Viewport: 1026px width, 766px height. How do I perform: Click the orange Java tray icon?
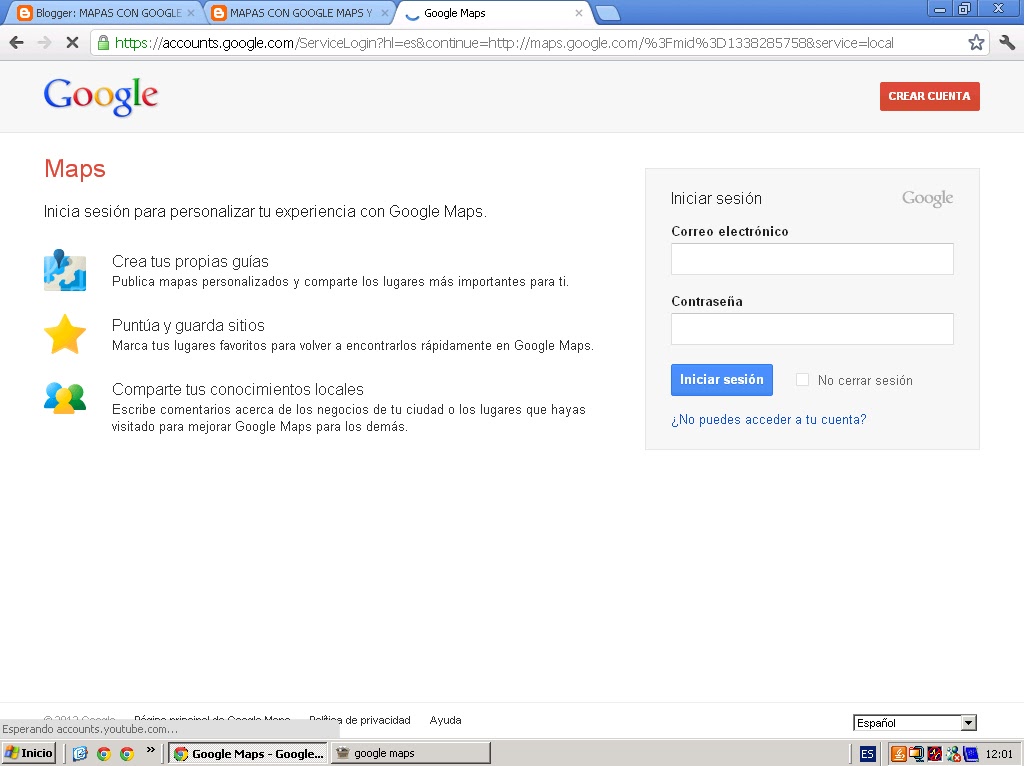[898, 754]
